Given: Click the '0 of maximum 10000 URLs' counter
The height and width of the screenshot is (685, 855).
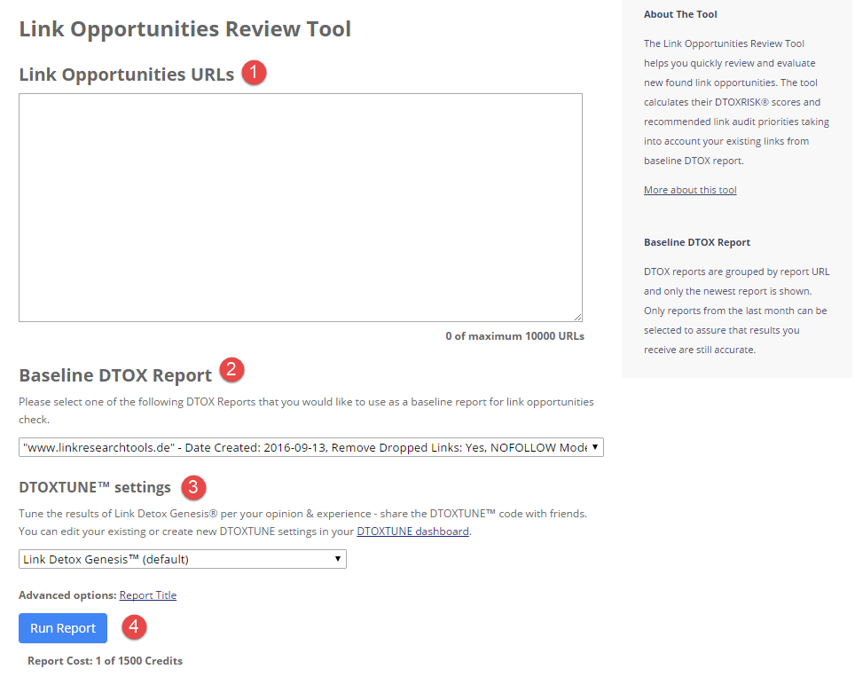Looking at the screenshot, I should point(515,336).
